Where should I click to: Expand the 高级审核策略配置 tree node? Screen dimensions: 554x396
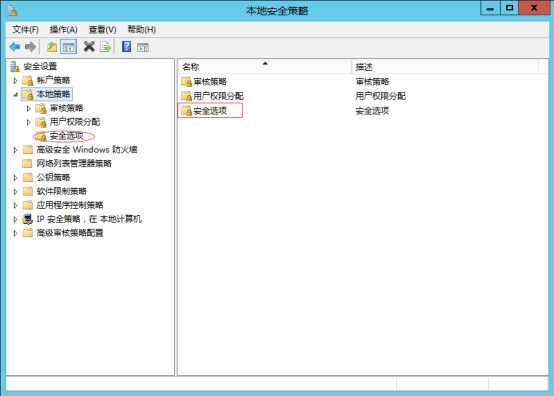(x=15, y=233)
